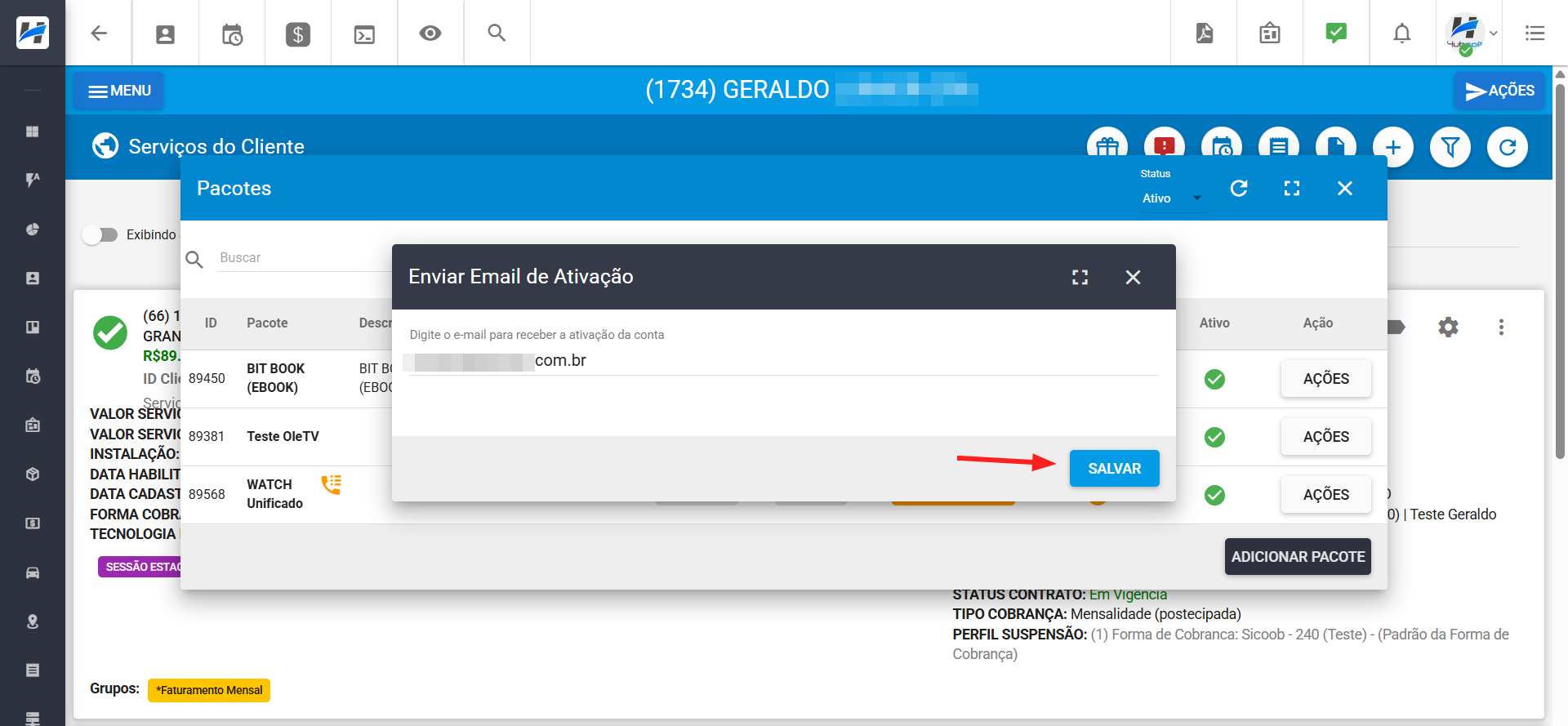Open the car vehicle icon in sidebar

[x=33, y=572]
